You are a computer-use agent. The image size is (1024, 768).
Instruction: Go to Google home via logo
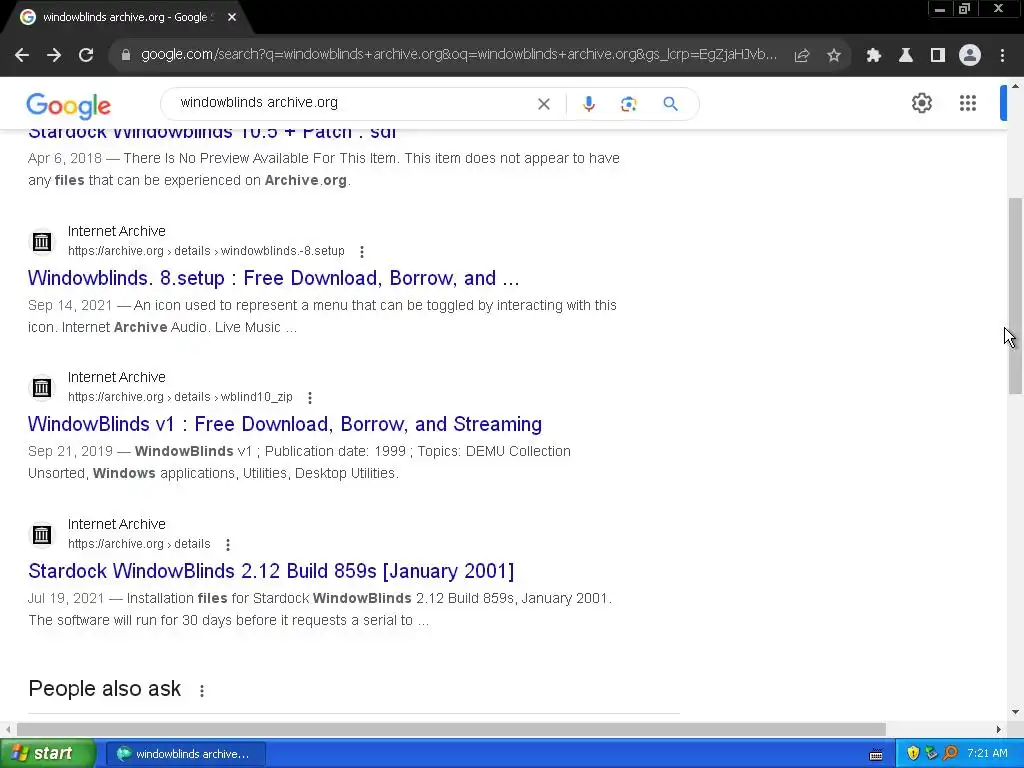69,106
